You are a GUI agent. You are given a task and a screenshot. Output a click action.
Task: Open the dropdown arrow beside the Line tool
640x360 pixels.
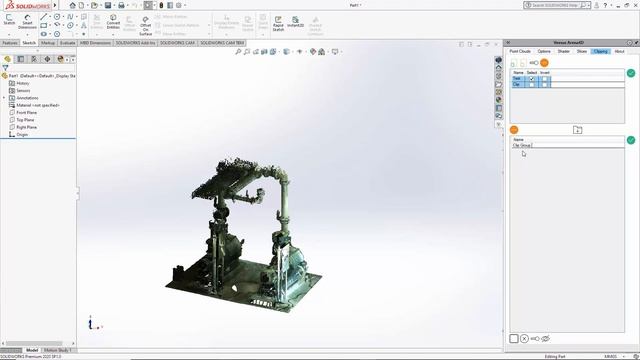pos(50,17)
